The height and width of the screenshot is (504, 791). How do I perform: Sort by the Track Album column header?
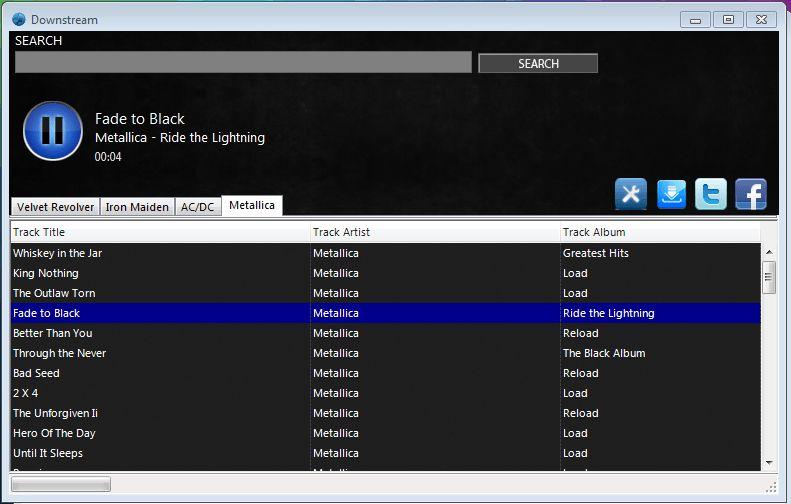(x=660, y=232)
